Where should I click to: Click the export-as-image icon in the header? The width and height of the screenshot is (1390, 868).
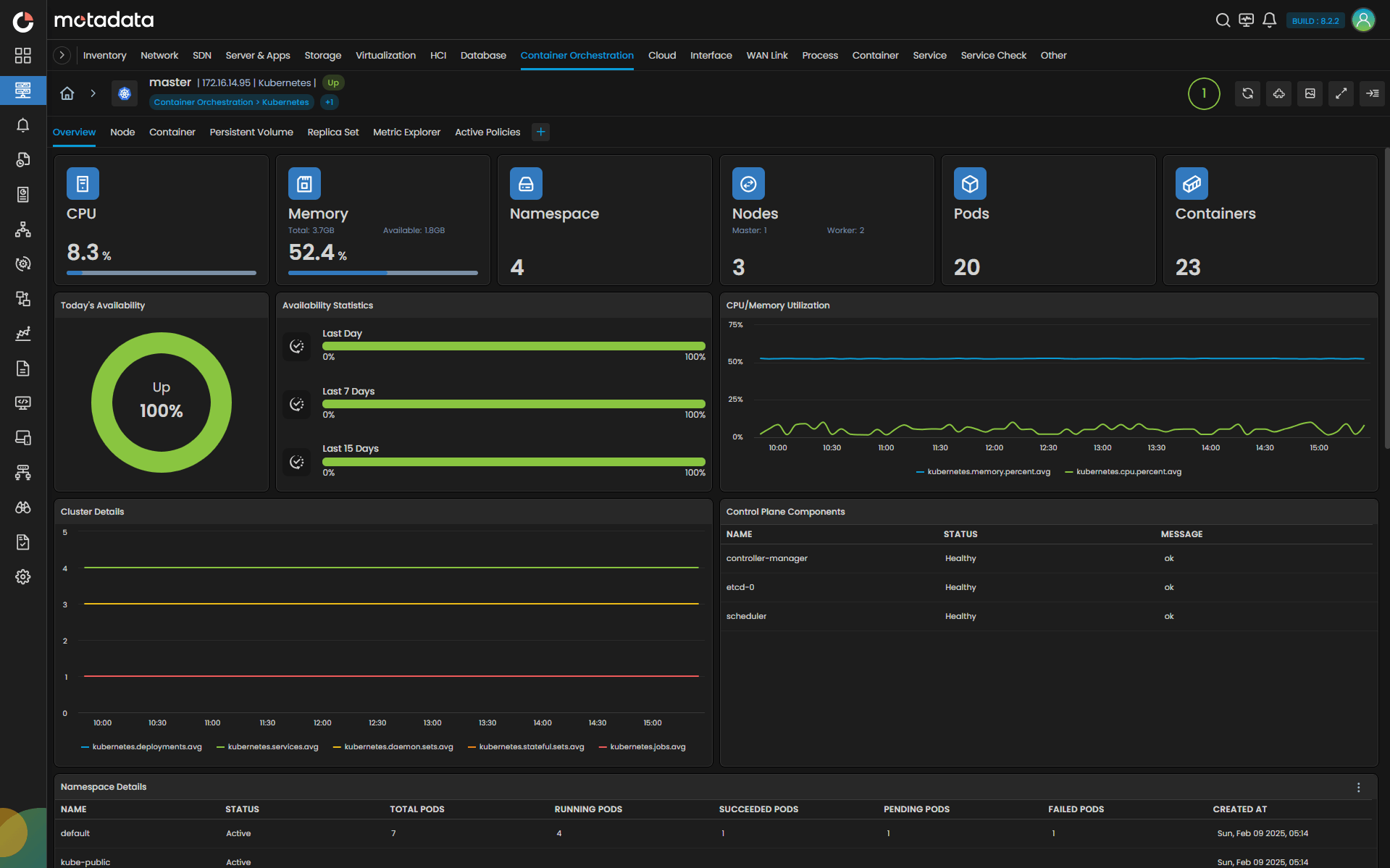click(x=1310, y=93)
